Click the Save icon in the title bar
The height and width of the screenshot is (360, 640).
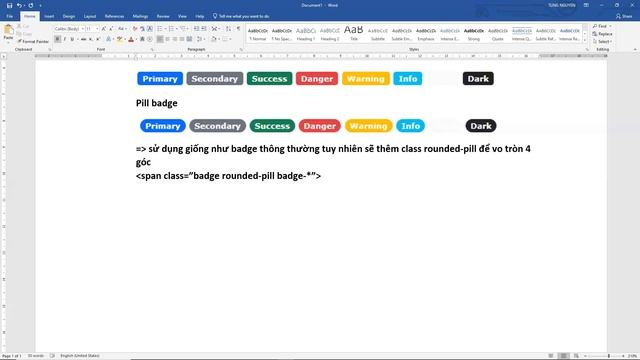click(x=9, y=5)
